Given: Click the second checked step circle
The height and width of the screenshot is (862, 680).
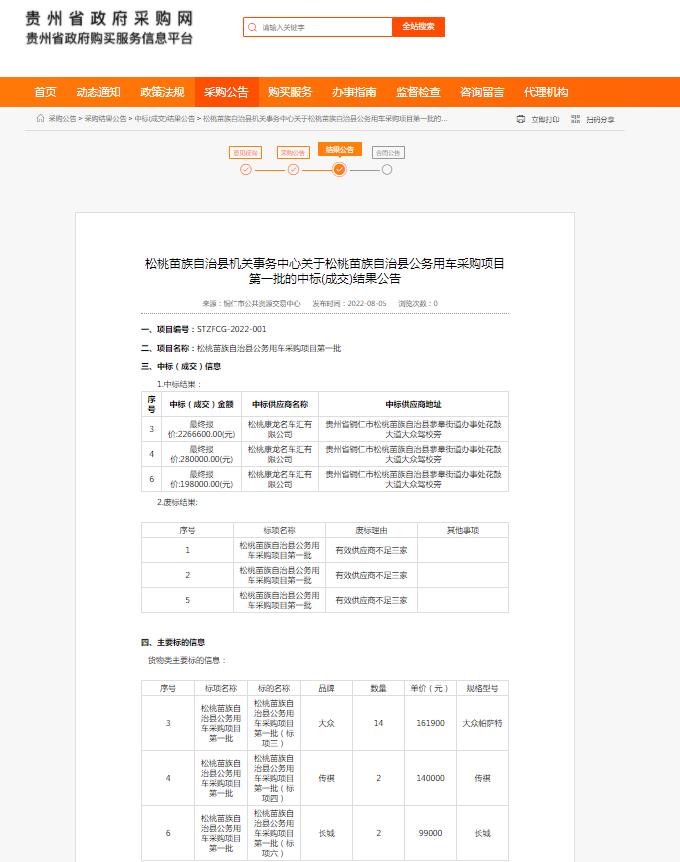Looking at the screenshot, I should click(x=294, y=170).
